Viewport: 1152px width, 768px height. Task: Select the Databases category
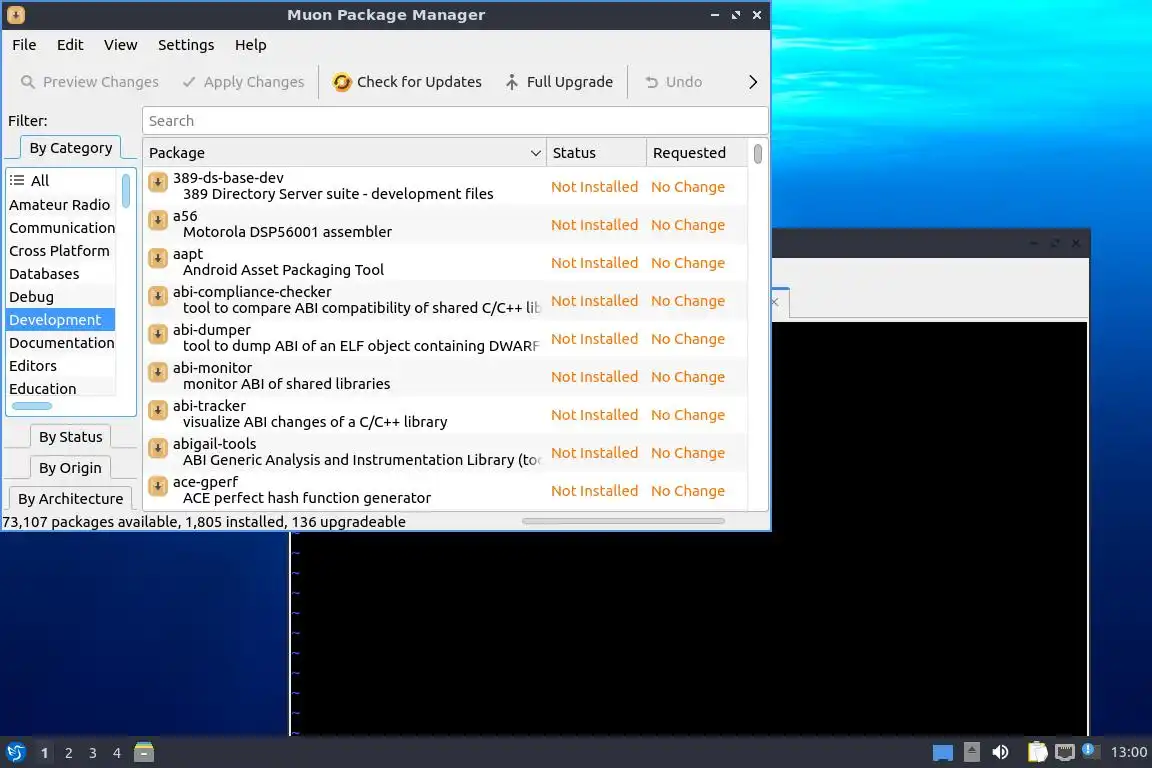click(60, 273)
